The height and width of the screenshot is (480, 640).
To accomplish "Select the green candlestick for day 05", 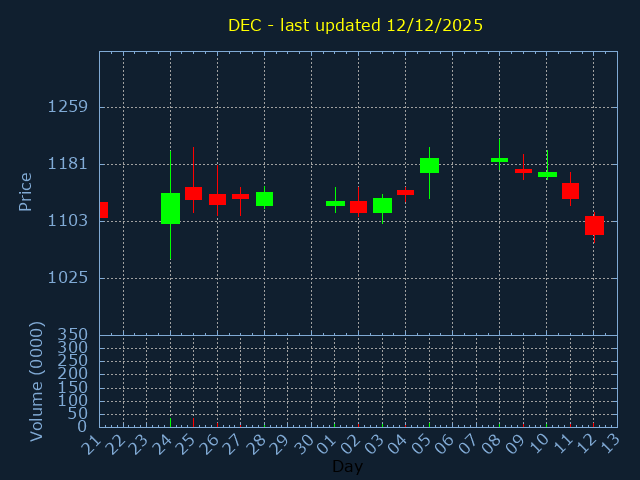I will tap(429, 165).
